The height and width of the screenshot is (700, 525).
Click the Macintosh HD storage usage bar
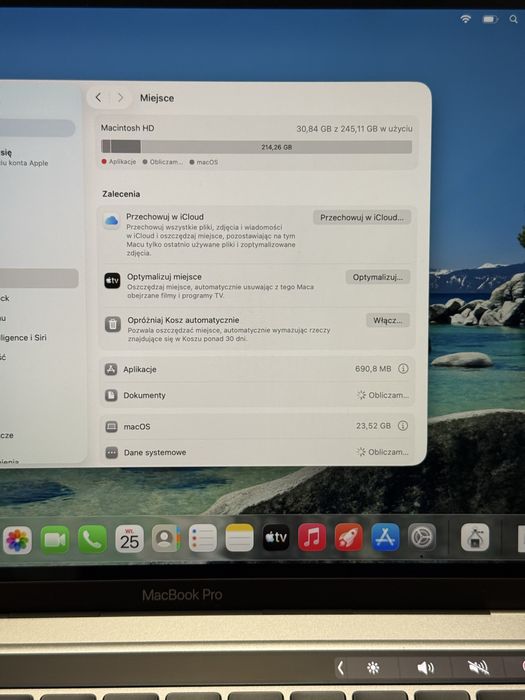(257, 147)
